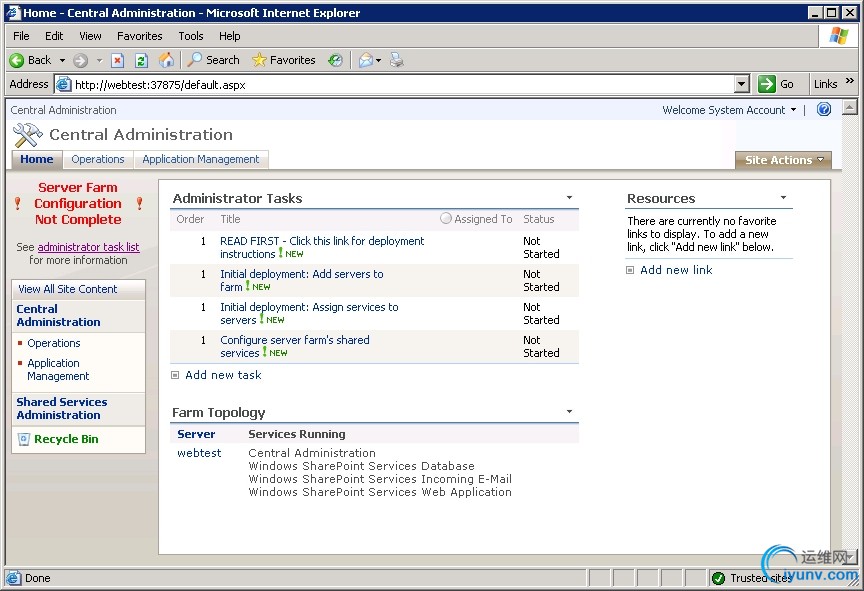Click the vertical scrollbar up arrow
The width and height of the screenshot is (864, 591).
[849, 107]
